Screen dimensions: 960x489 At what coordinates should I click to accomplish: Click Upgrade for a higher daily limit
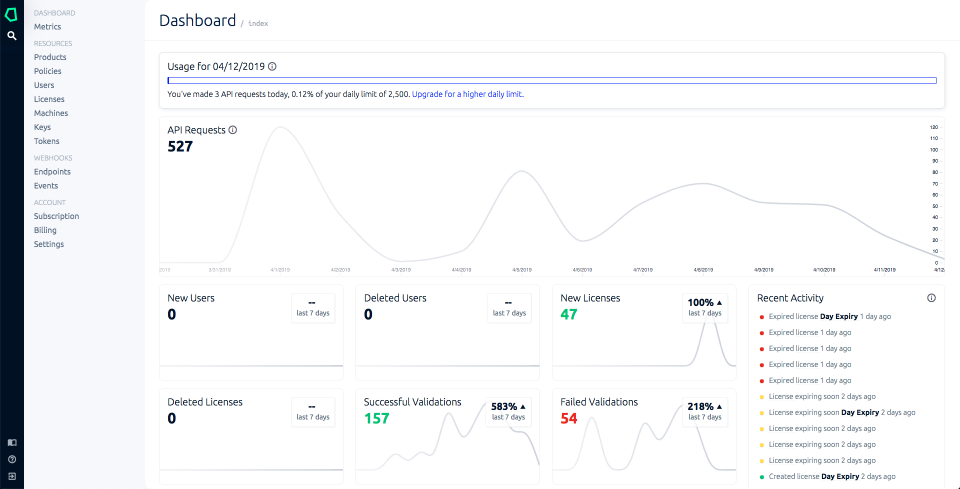pos(467,94)
